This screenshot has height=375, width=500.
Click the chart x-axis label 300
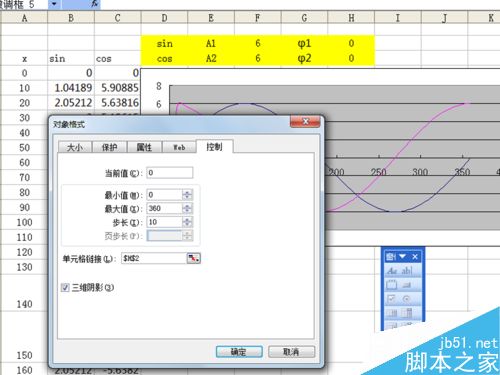420,172
